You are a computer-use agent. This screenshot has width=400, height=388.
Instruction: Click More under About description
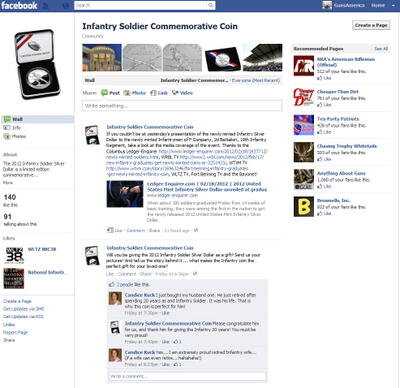8,183
